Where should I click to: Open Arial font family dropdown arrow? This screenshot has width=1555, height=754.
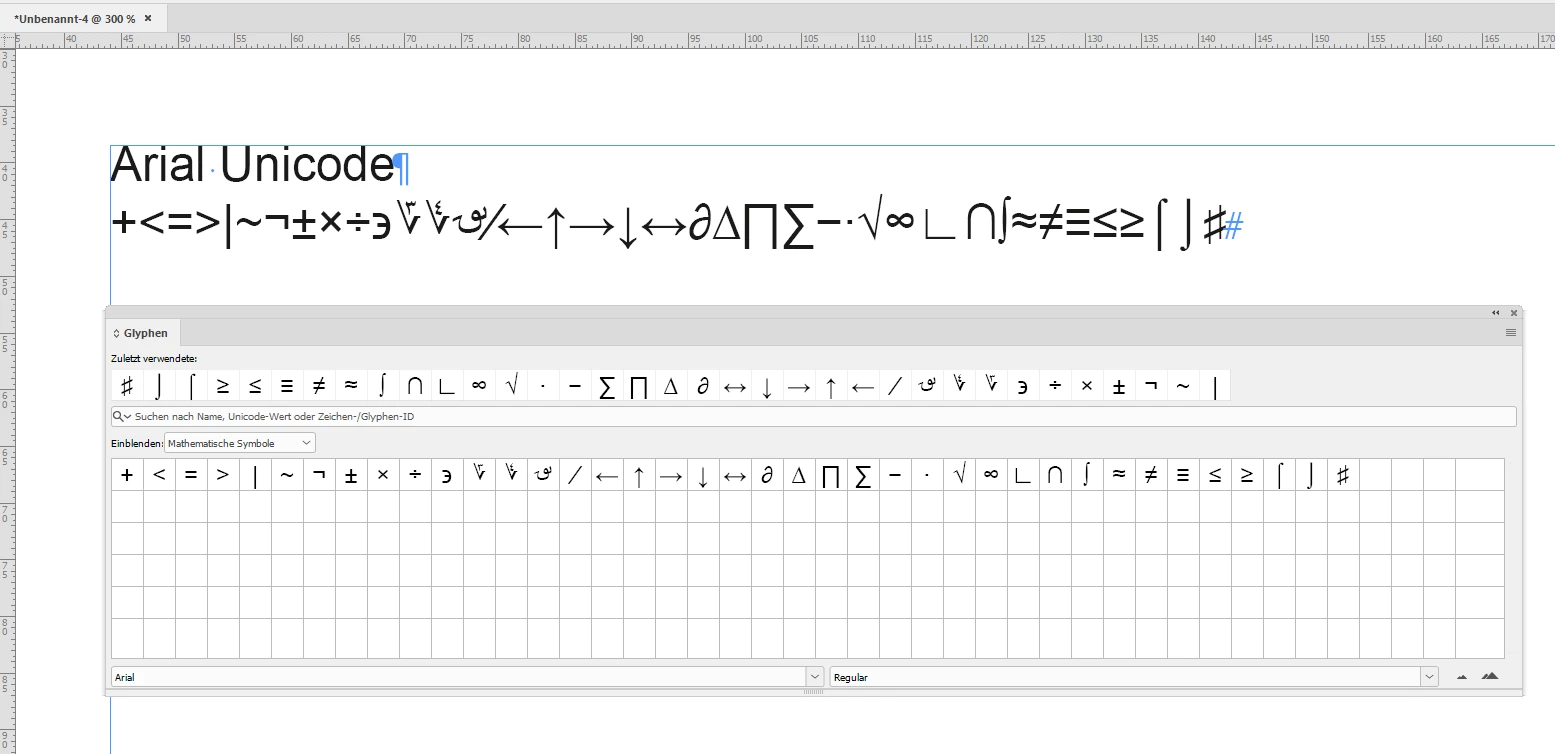(x=814, y=677)
